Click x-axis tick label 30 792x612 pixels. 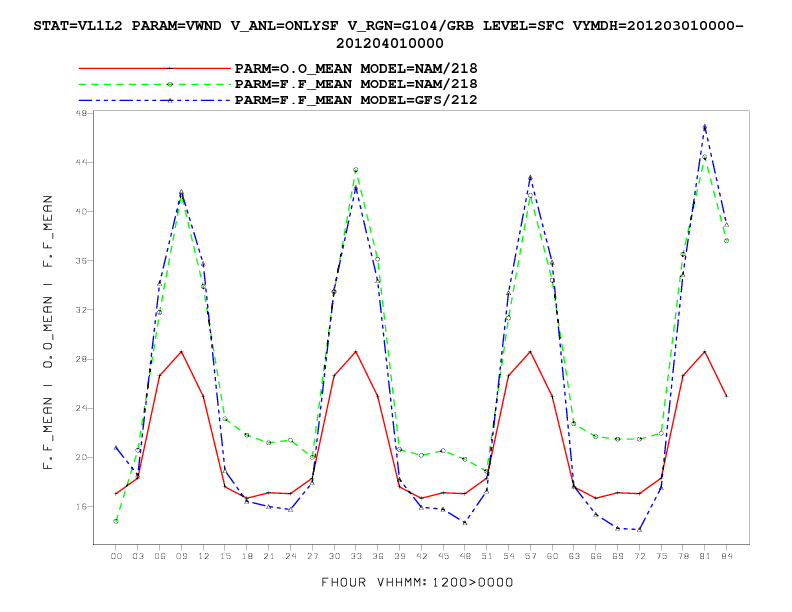pyautogui.click(x=334, y=556)
